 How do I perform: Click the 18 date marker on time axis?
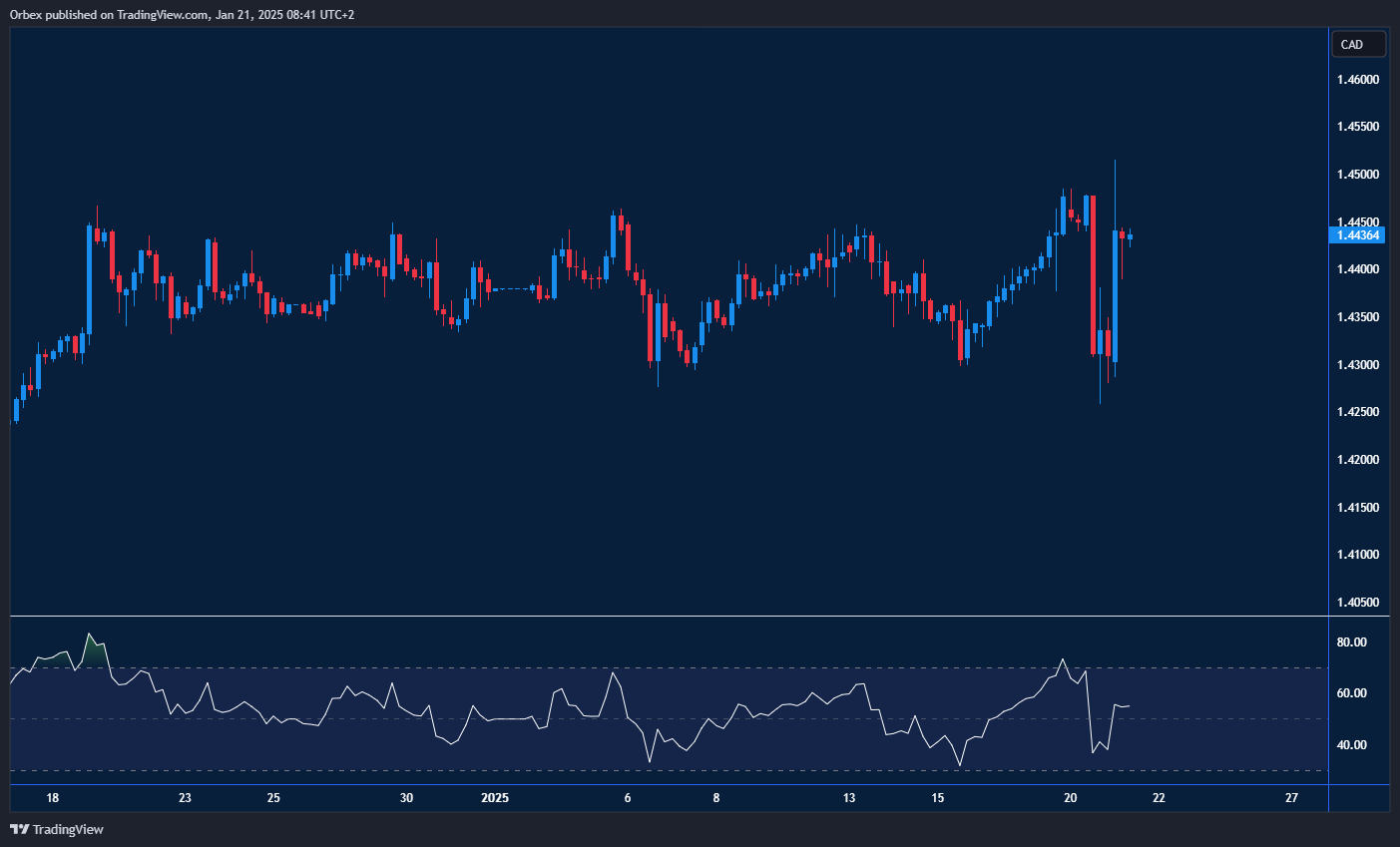(53, 798)
